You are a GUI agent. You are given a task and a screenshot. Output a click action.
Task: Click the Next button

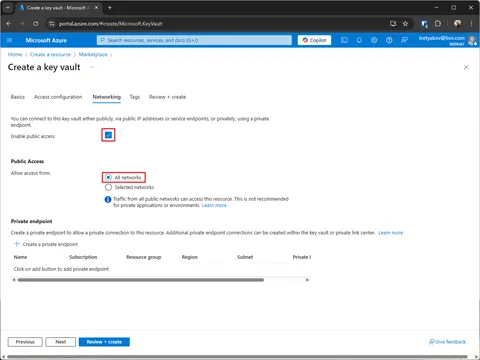click(x=61, y=342)
